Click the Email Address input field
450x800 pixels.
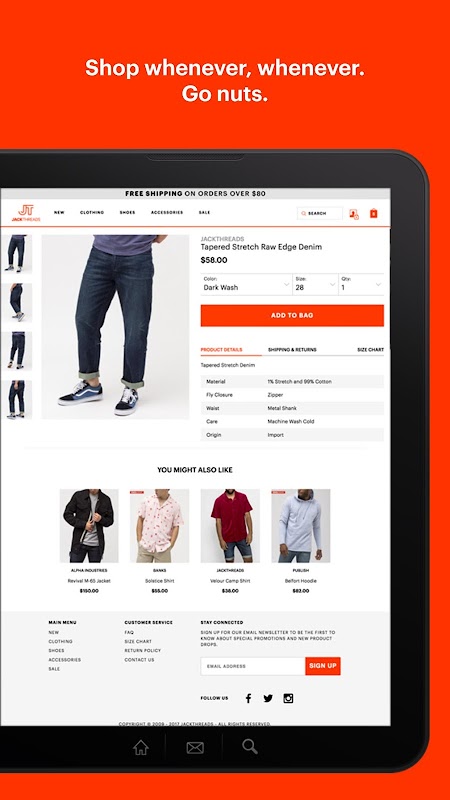pos(253,666)
